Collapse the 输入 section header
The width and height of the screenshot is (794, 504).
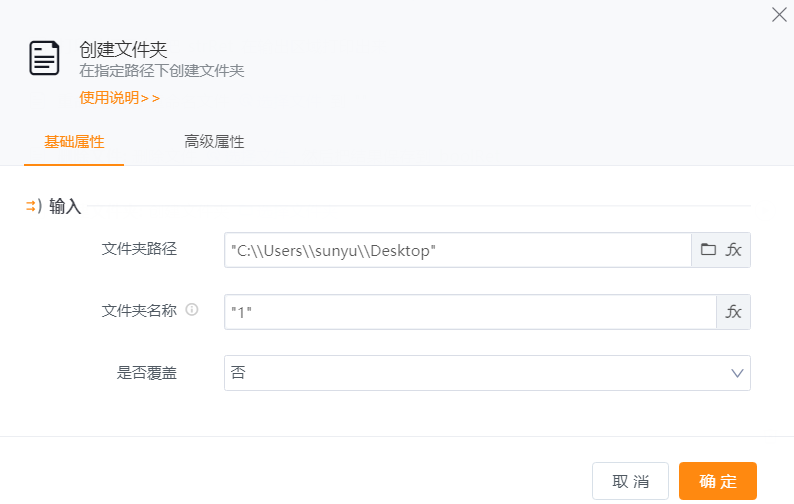click(x=65, y=206)
